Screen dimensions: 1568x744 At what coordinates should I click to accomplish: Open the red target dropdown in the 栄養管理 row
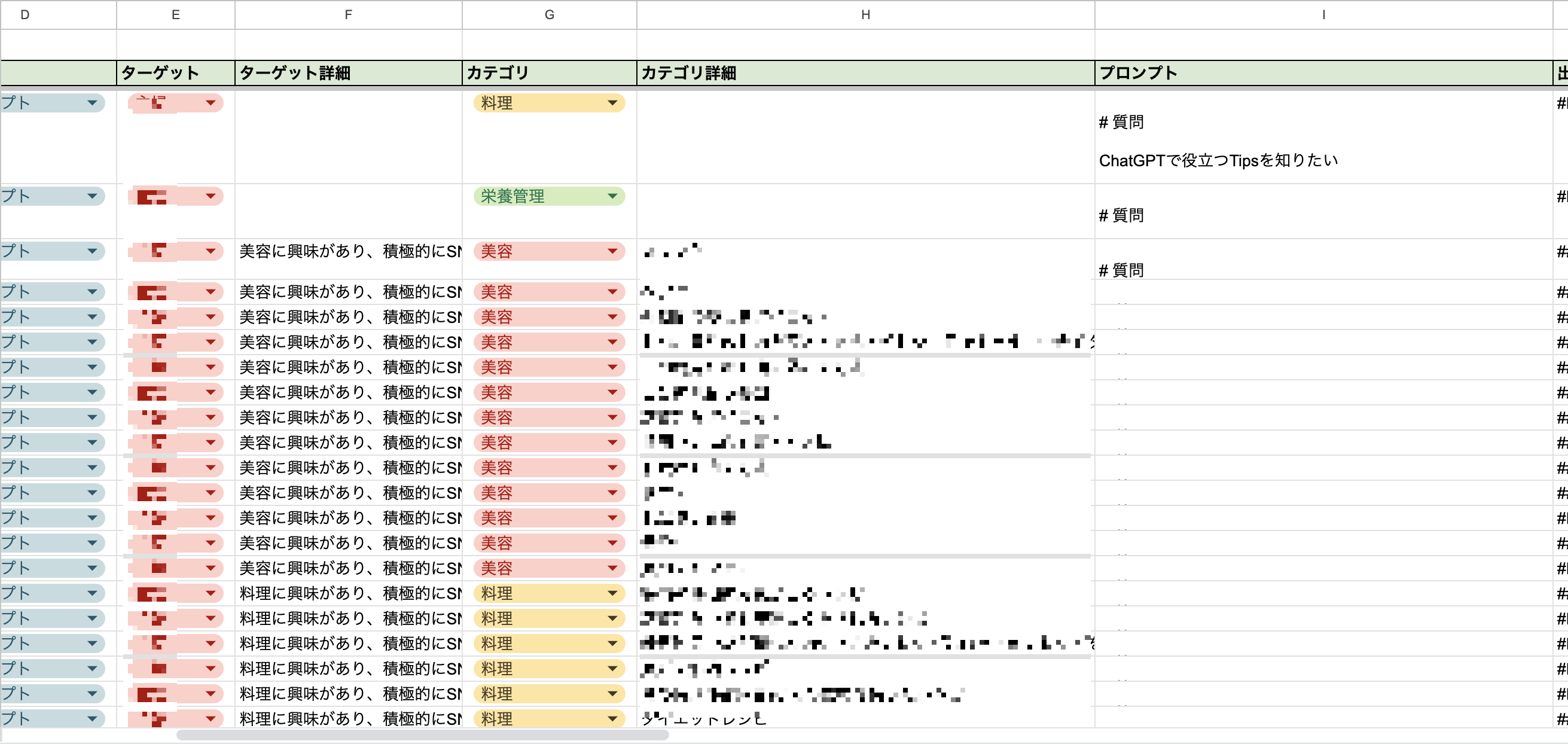[210, 196]
